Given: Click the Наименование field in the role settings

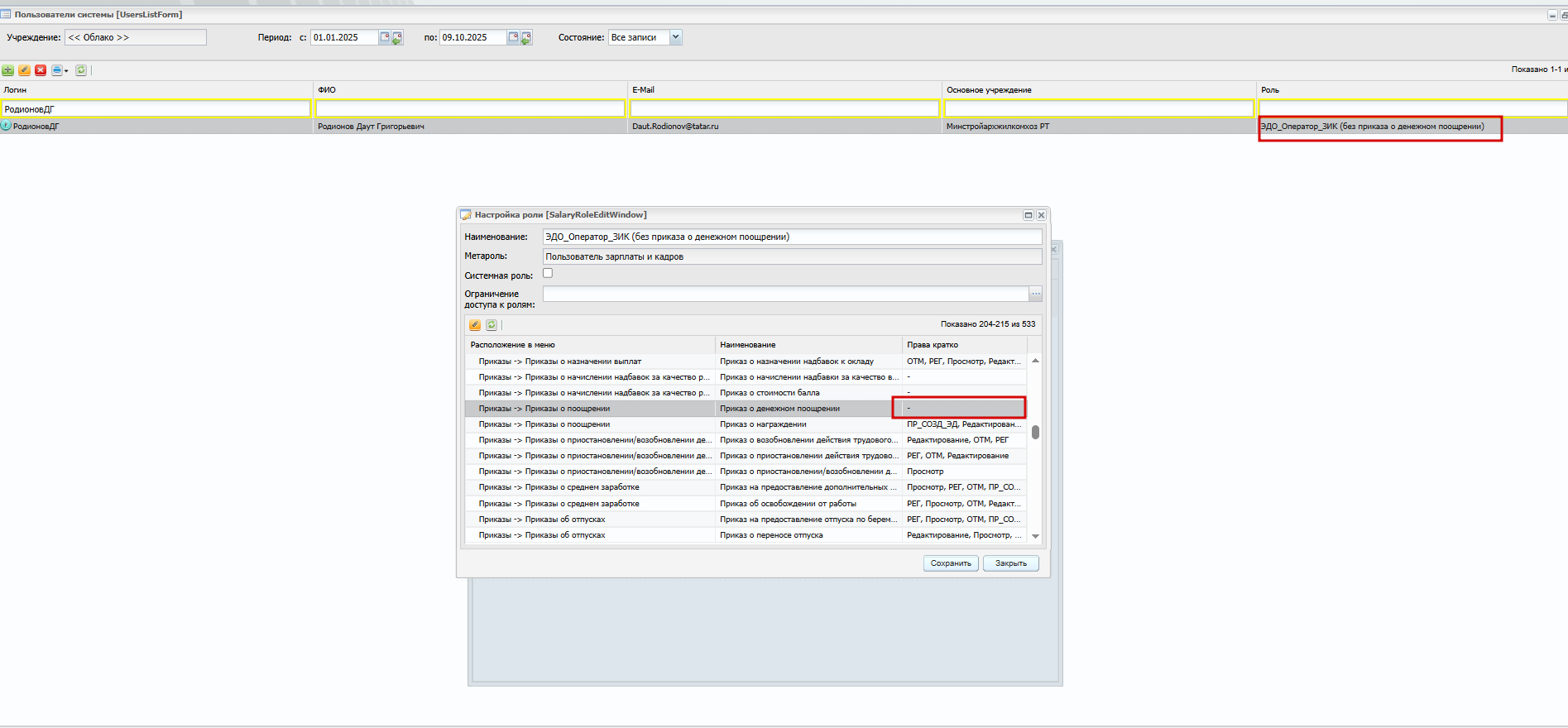Looking at the screenshot, I should click(792, 237).
